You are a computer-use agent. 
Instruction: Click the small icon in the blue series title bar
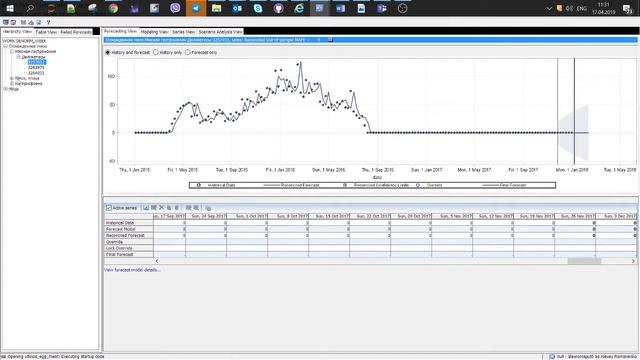click(330, 40)
